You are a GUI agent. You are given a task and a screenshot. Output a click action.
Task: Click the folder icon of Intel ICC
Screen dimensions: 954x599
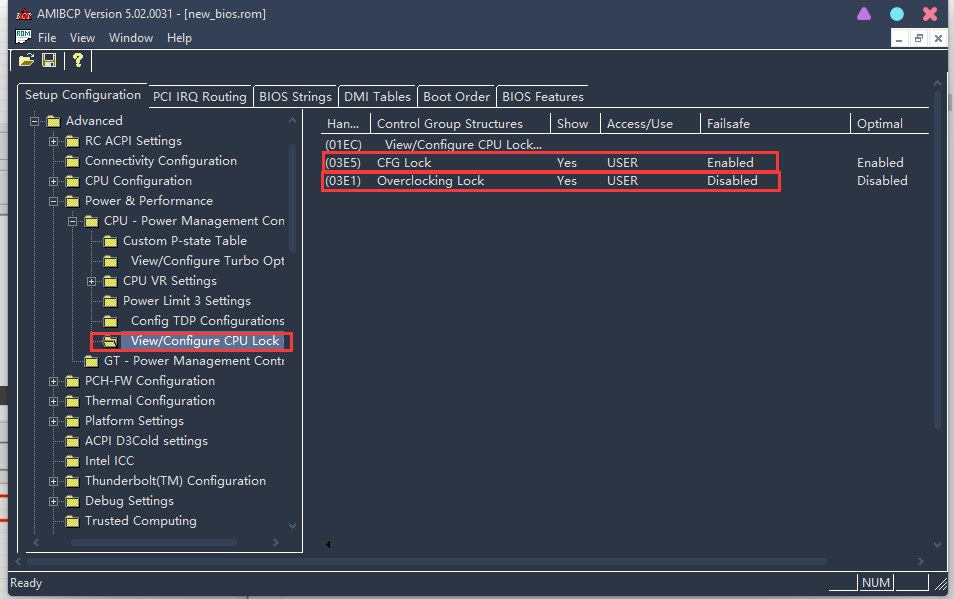tap(72, 461)
